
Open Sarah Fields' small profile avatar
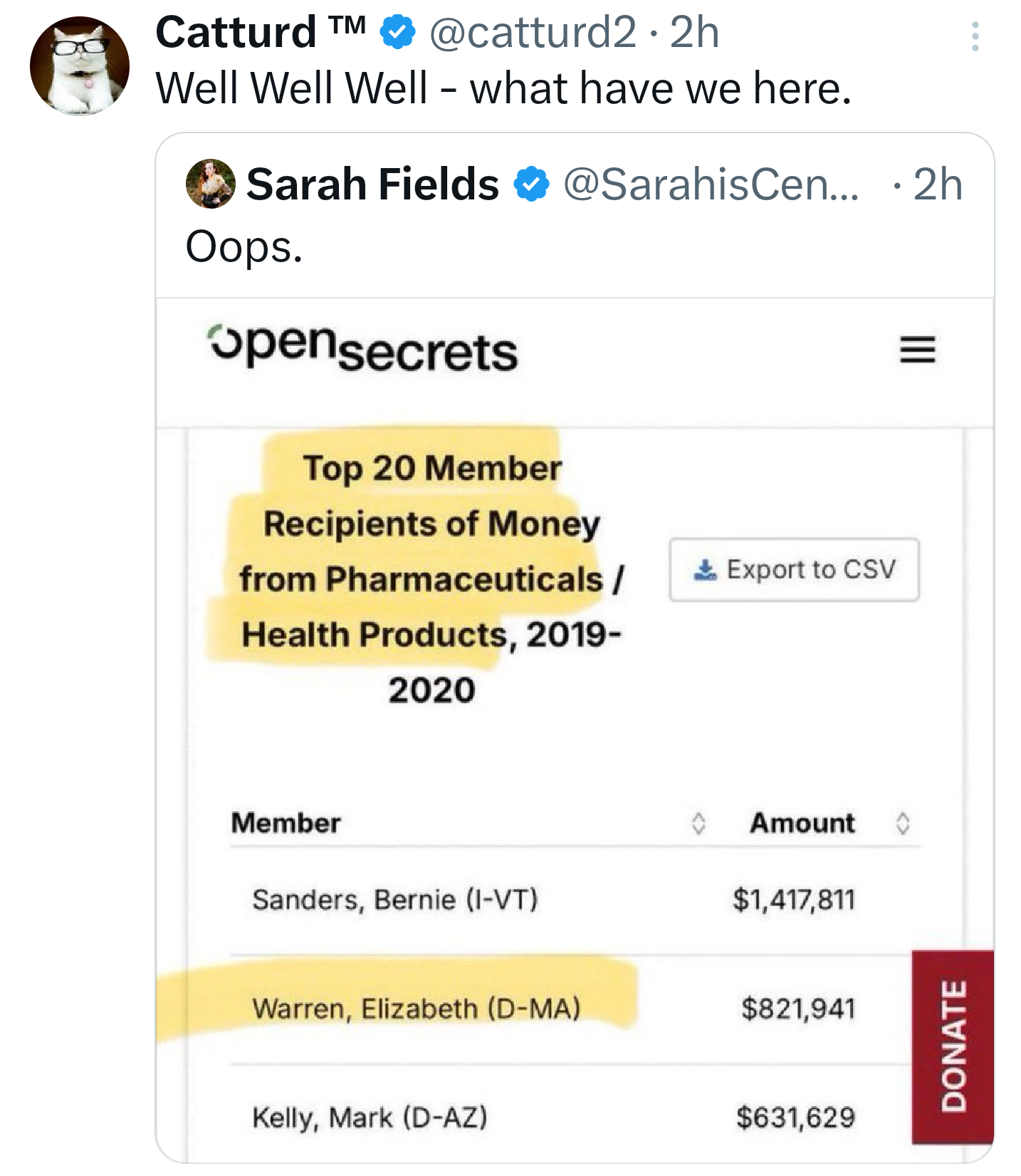click(x=210, y=184)
